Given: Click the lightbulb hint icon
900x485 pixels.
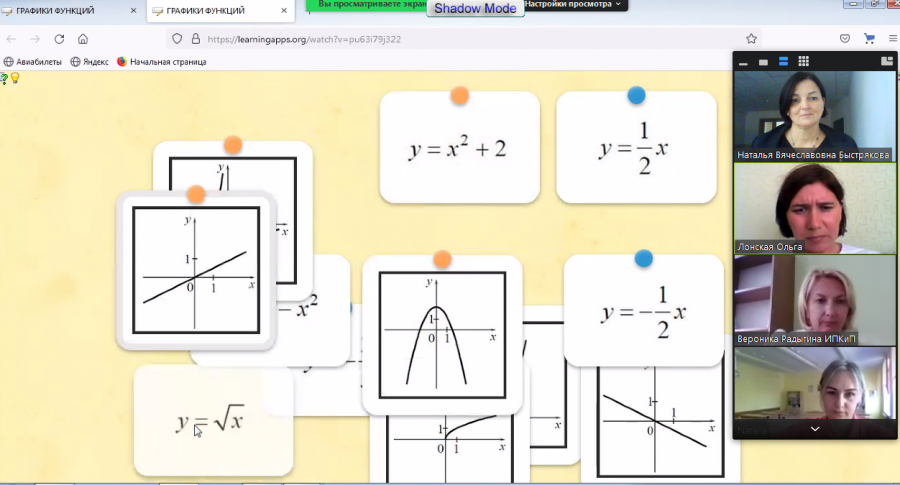Looking at the screenshot, I should (15, 78).
